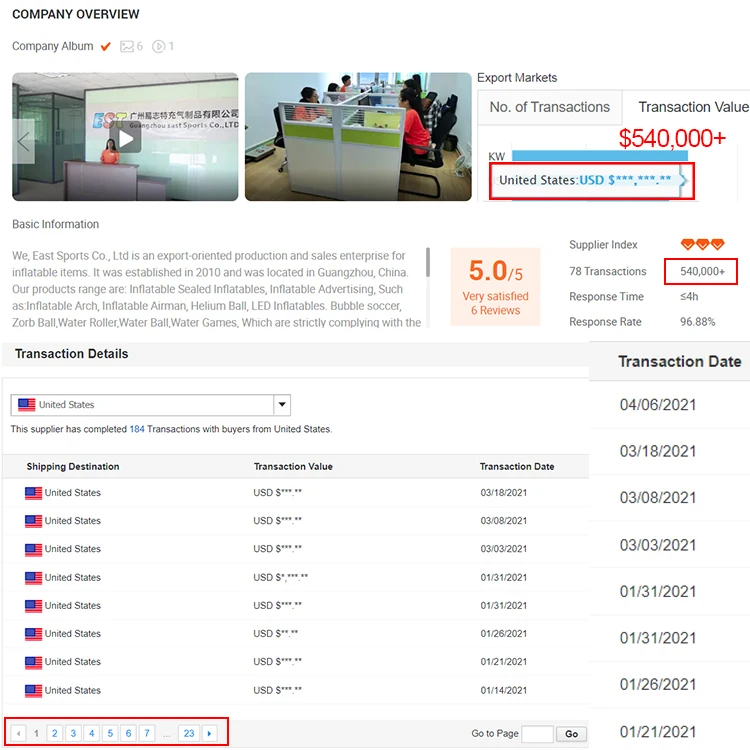Open the 6 Reviews link

tap(495, 311)
